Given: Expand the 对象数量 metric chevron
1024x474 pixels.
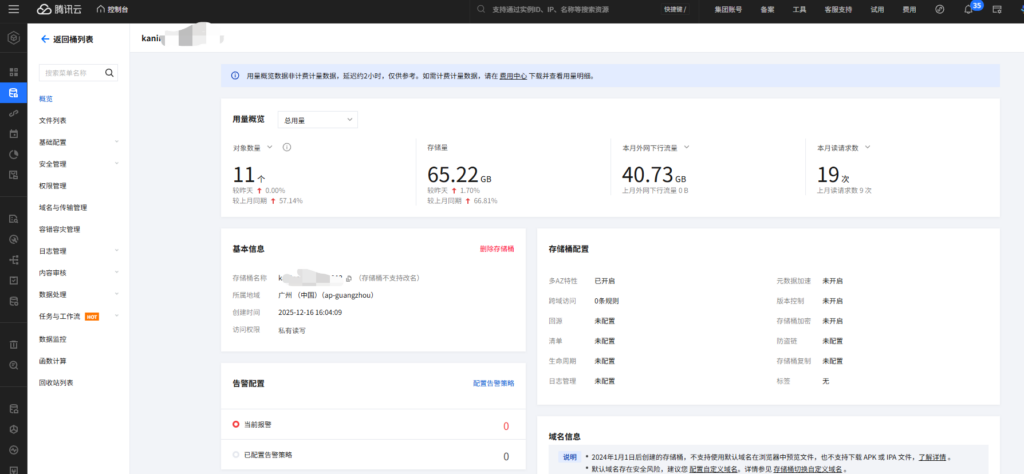Looking at the screenshot, I should point(269,147).
